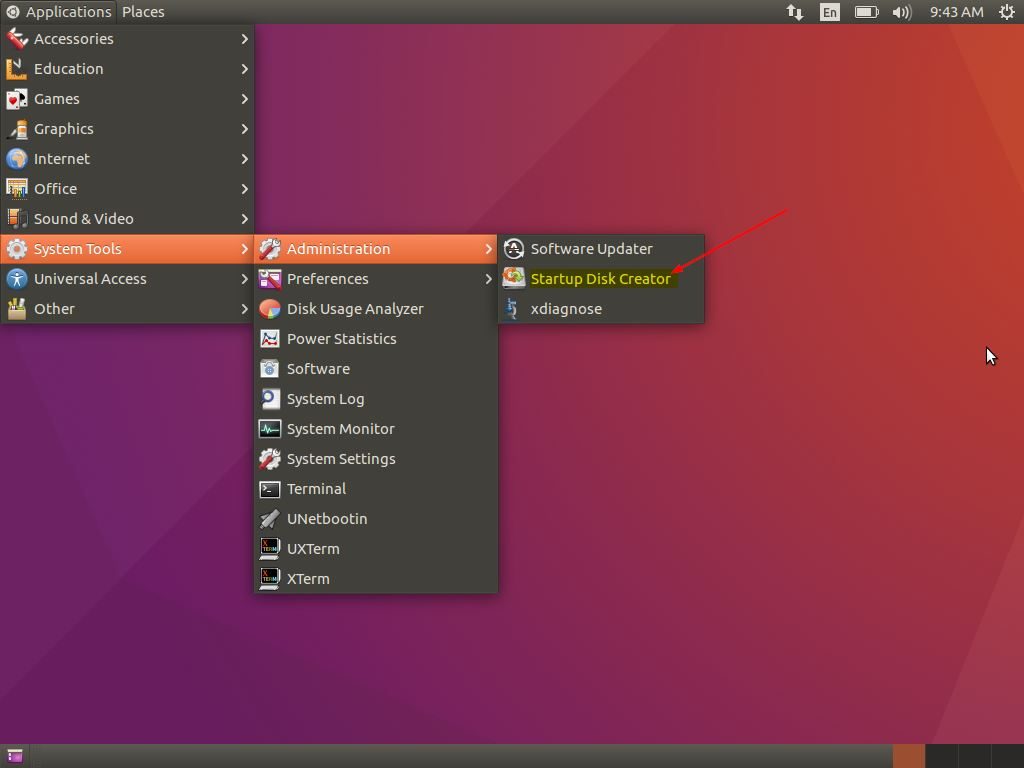Viewport: 1024px width, 768px height.
Task: Expand the Preferences submenu arrow
Action: coord(488,278)
